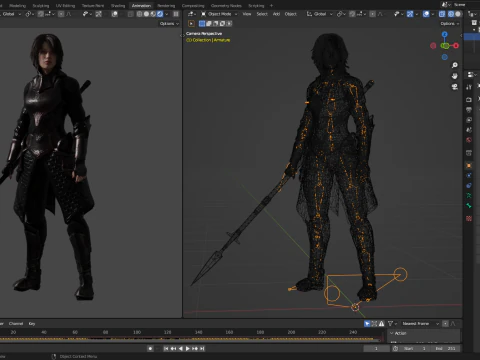The image size is (480, 360).
Task: Open the Channel menu in timeline
Action: [16, 324]
